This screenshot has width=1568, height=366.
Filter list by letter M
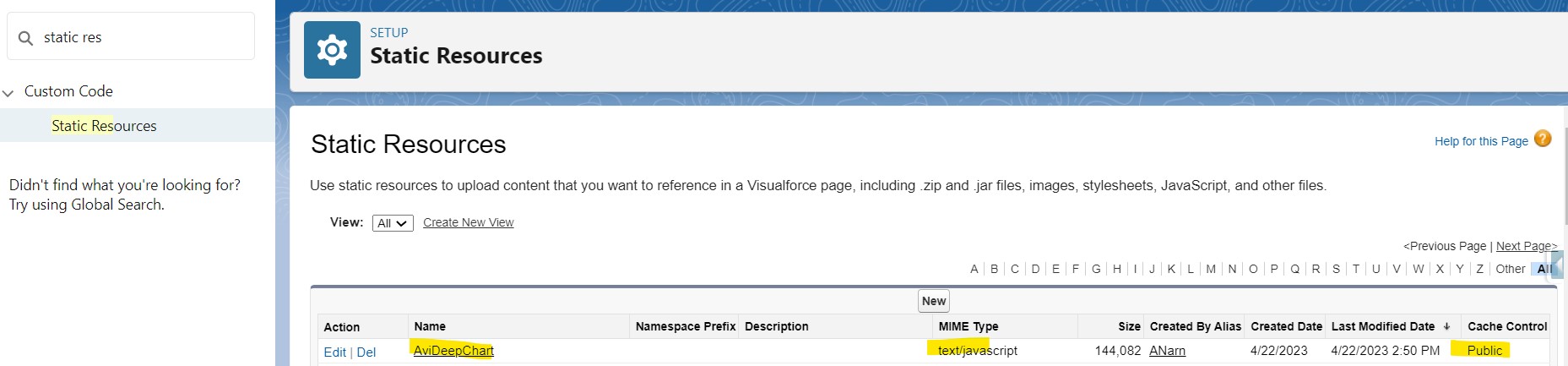(x=1211, y=269)
